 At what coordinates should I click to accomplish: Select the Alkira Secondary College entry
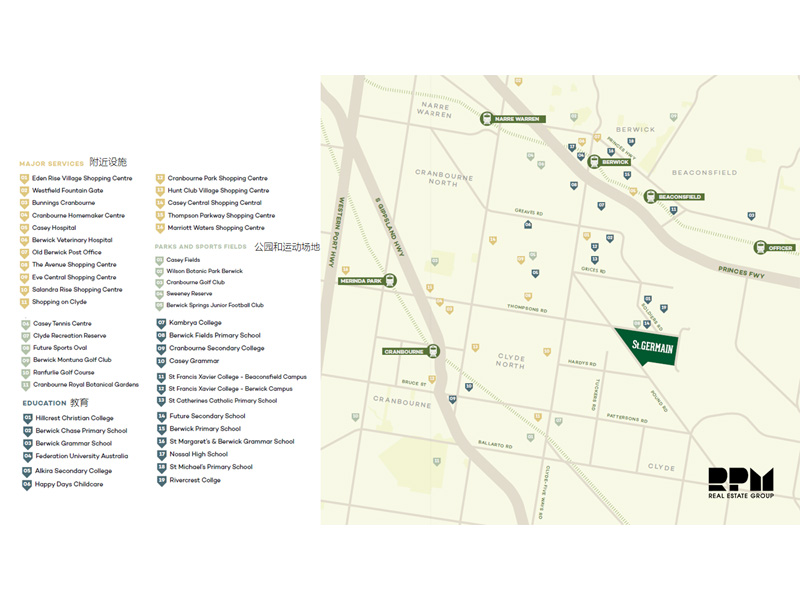(x=73, y=471)
